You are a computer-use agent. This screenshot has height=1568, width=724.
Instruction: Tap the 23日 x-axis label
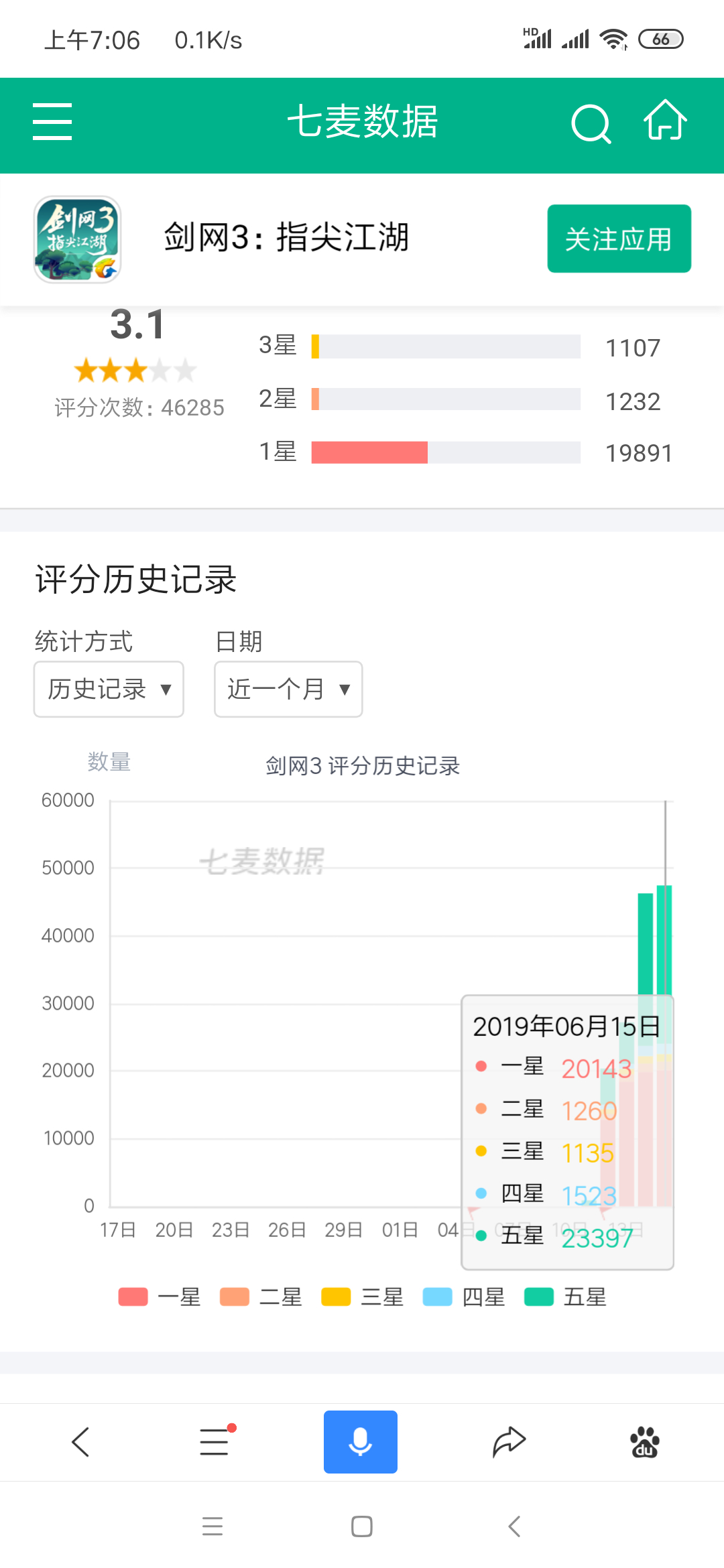click(231, 1230)
